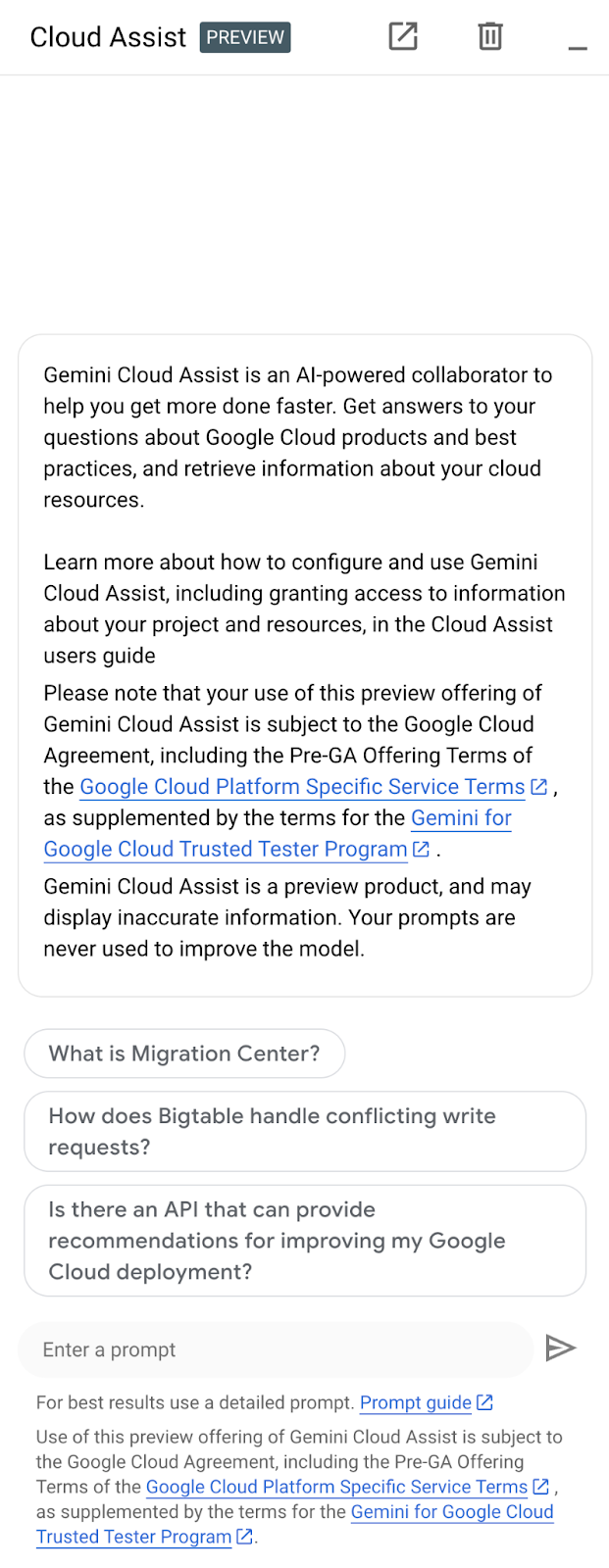
Task: Open Cloud Assist in a new window
Action: (x=403, y=36)
